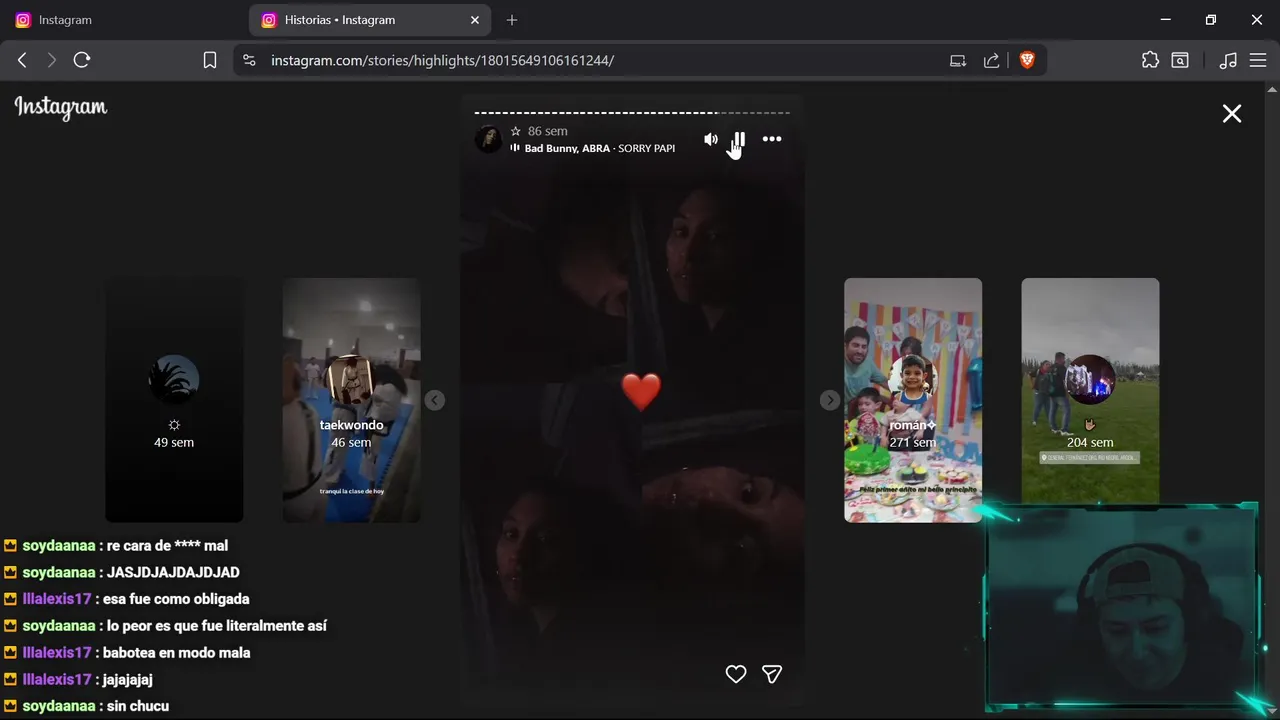This screenshot has width=1280, height=720.
Task: Click chat message 'jajajajaj'
Action: 128,679
